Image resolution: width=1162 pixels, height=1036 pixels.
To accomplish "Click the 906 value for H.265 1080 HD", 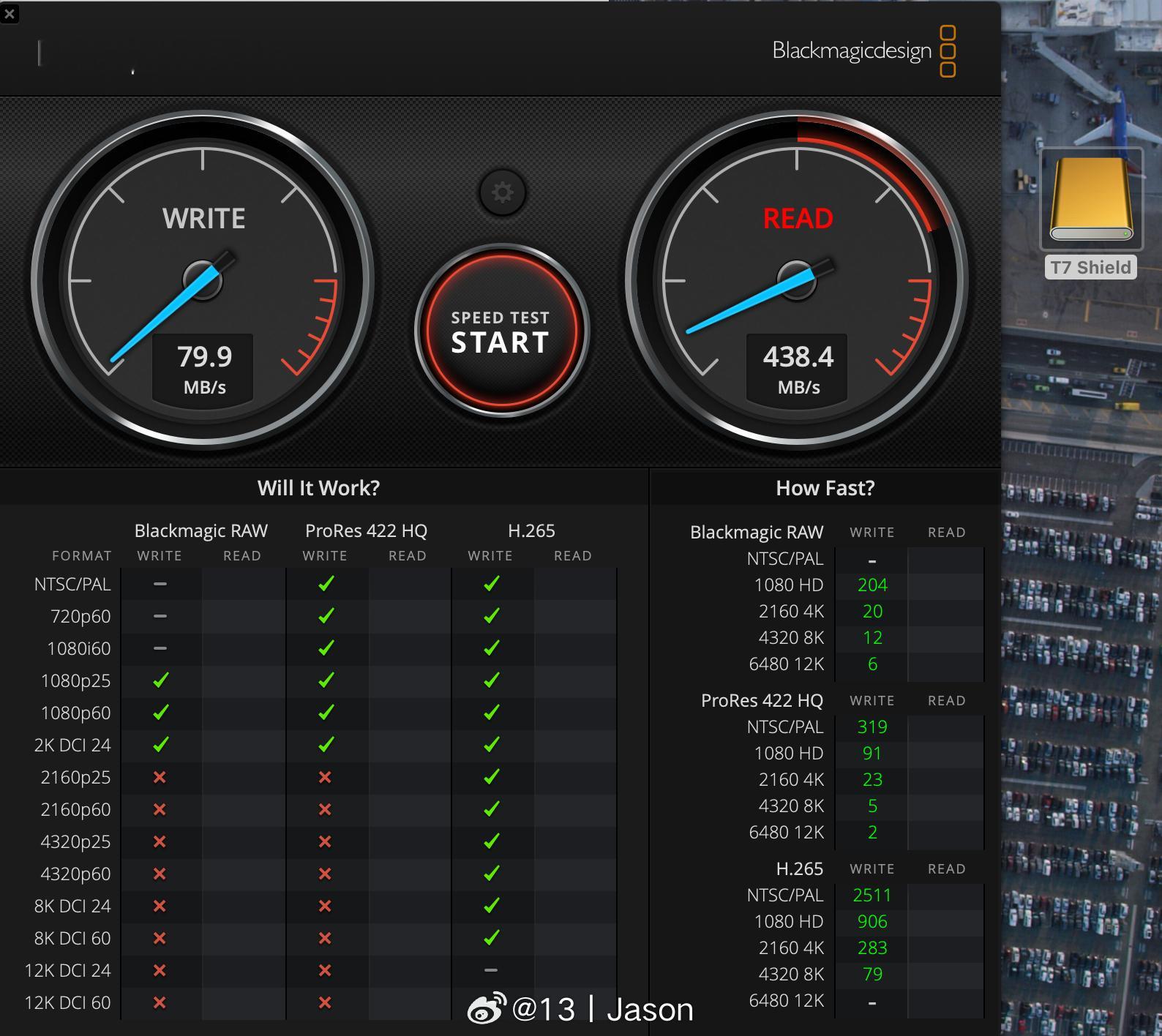I will click(x=872, y=921).
